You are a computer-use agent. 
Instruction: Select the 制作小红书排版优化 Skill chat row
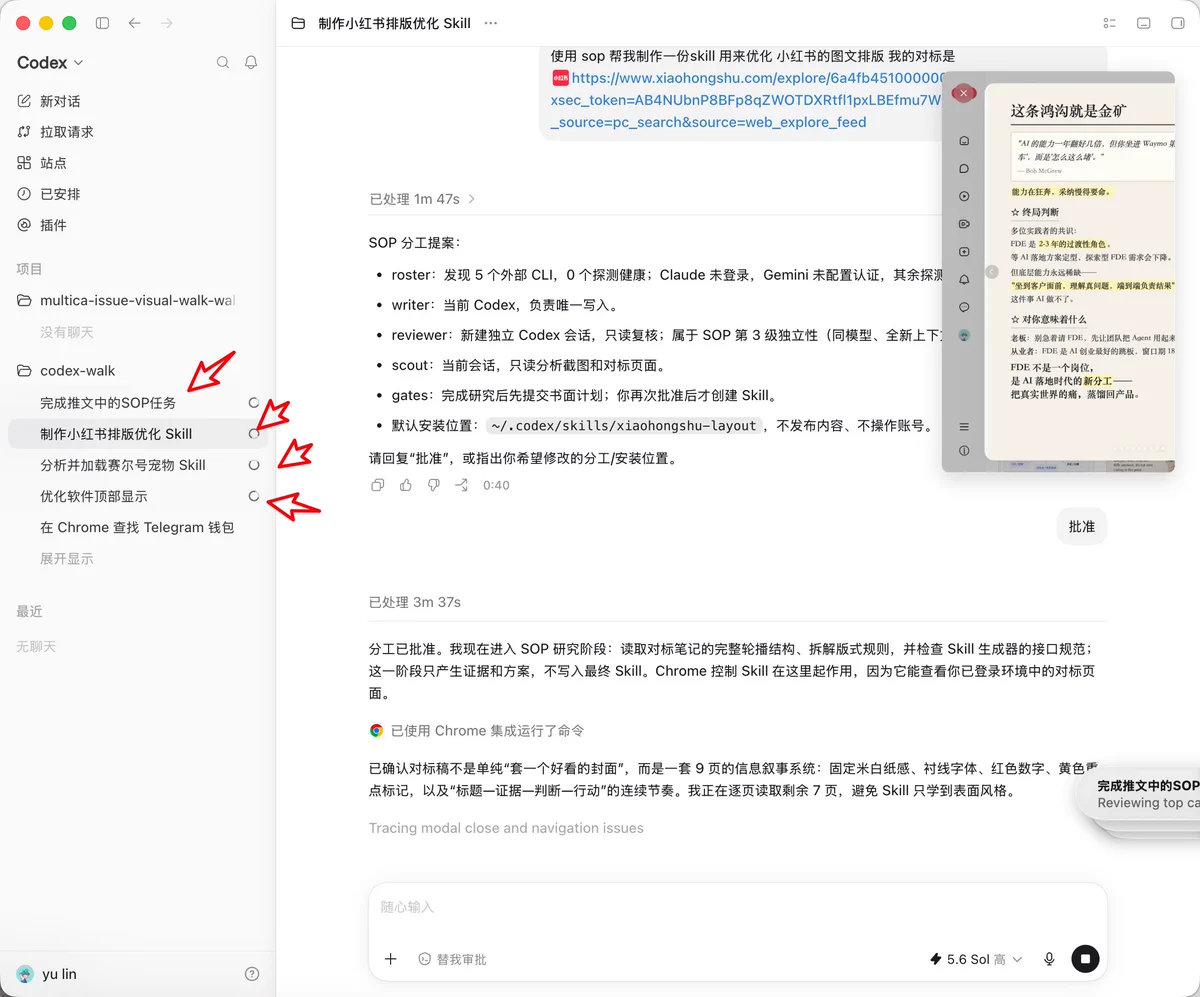click(137, 434)
